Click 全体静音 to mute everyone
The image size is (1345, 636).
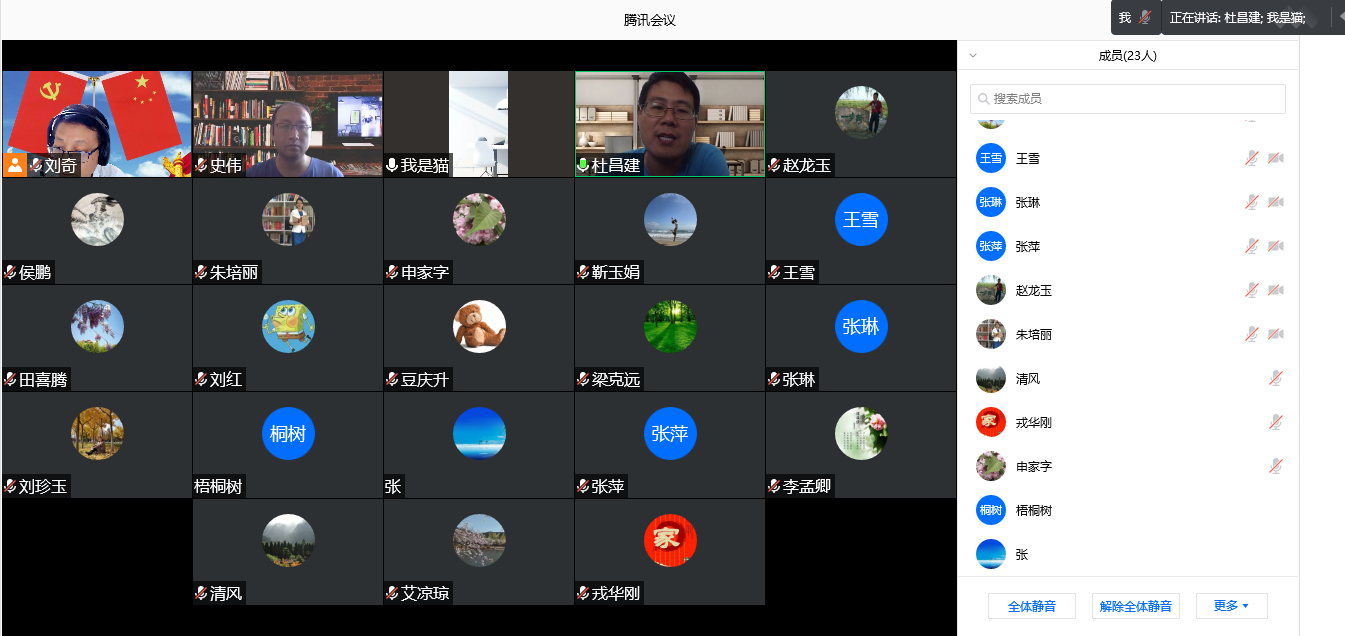pos(1031,606)
